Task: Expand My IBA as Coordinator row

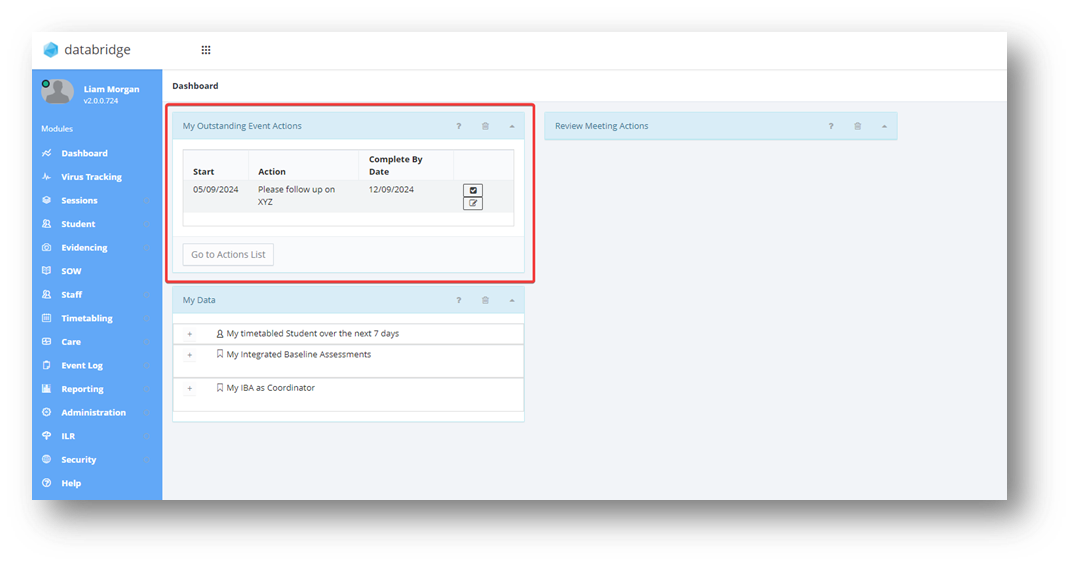Action: coord(190,388)
